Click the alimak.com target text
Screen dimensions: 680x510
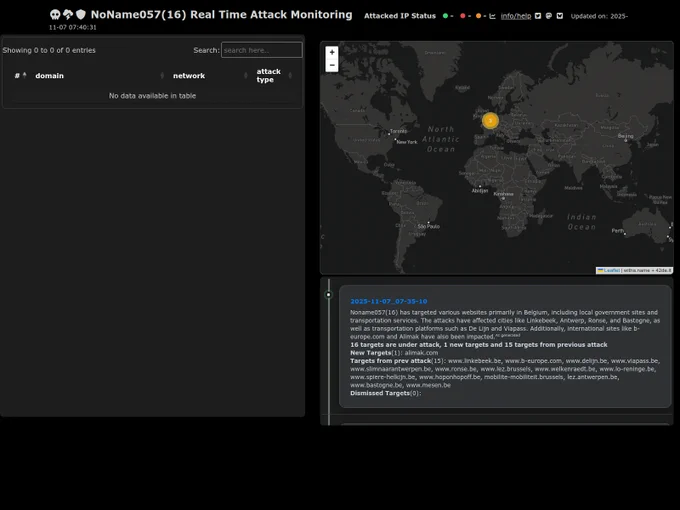[x=421, y=353]
